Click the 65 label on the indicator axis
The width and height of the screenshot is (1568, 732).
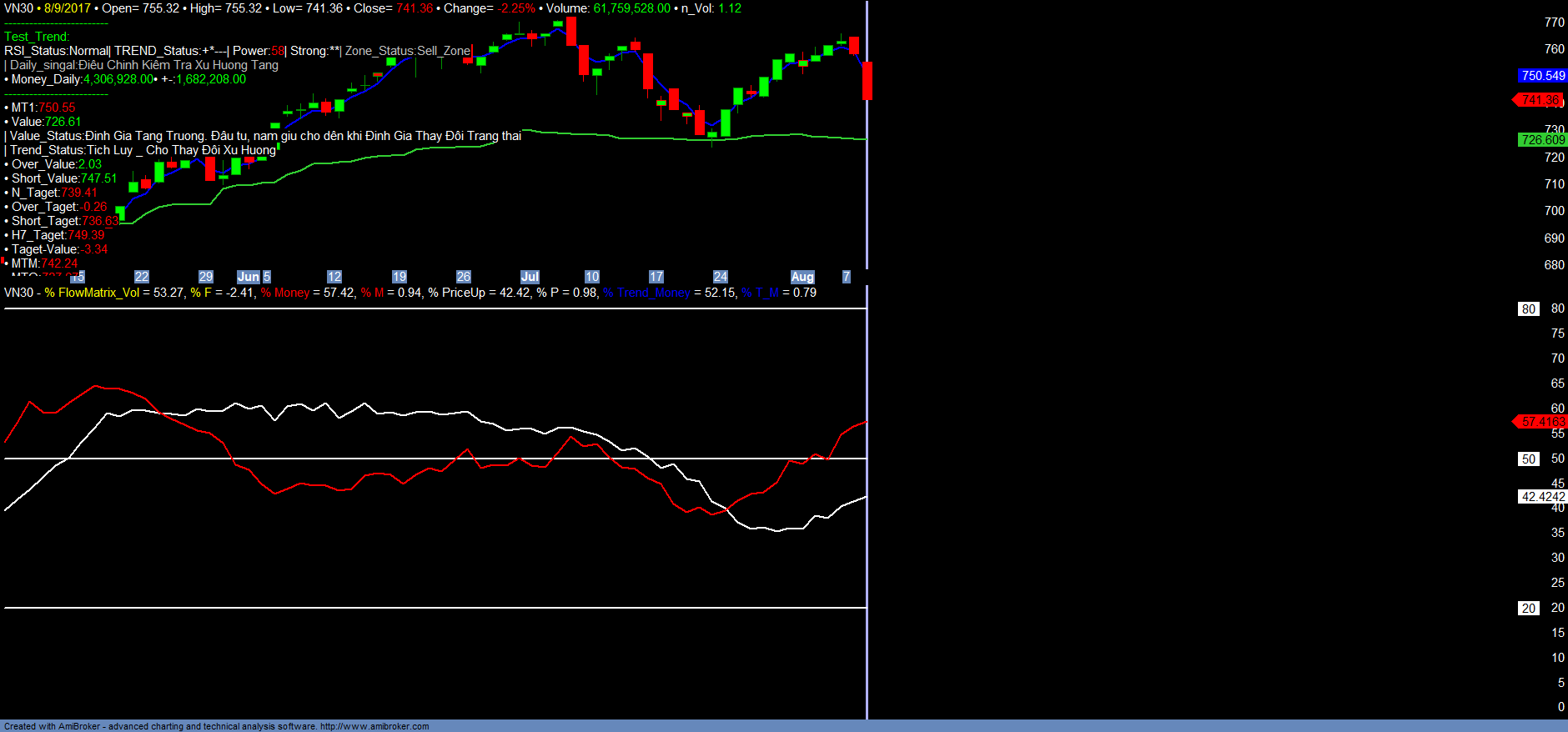[x=1558, y=384]
